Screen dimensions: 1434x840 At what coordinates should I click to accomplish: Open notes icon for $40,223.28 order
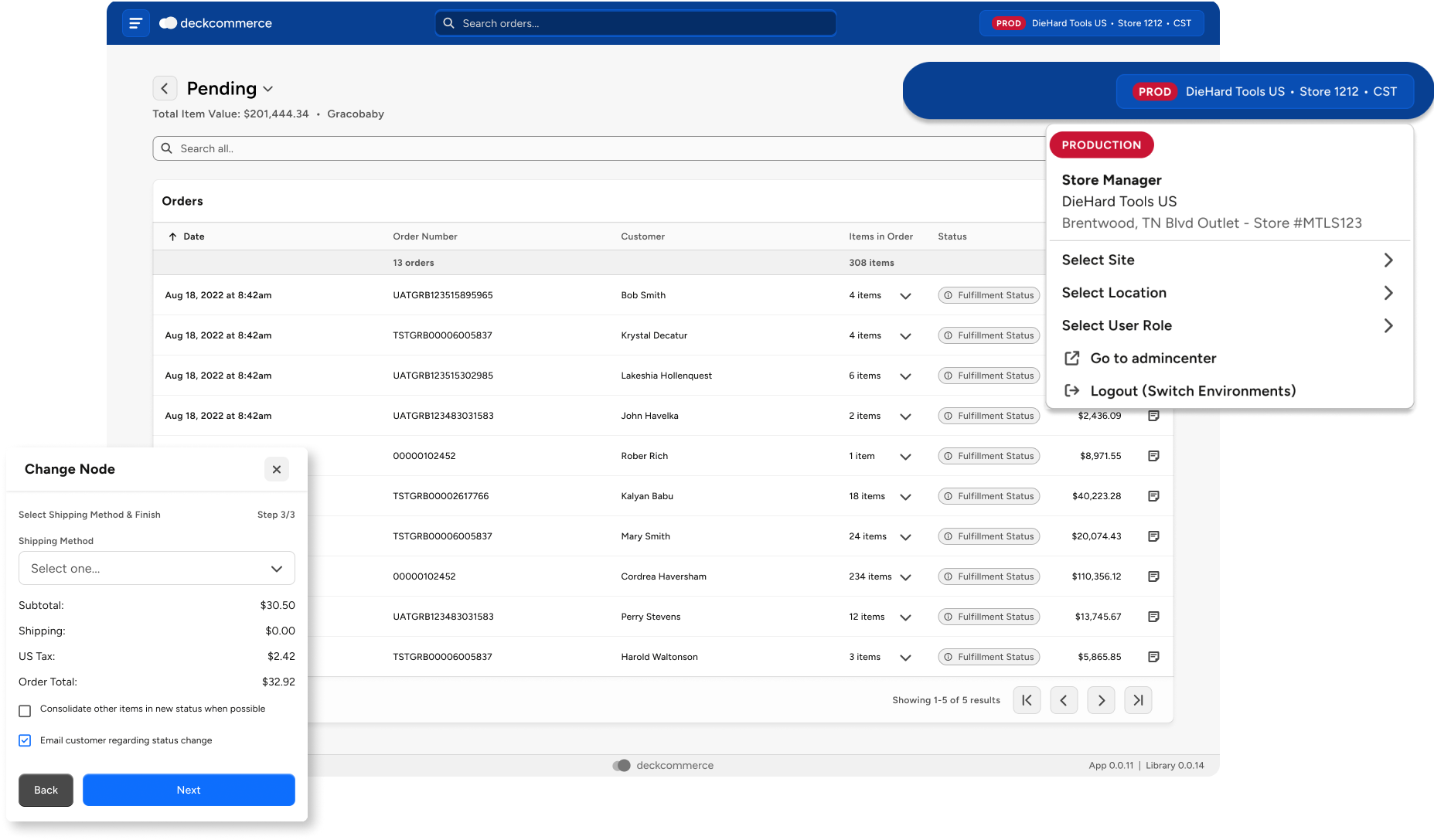(x=1153, y=496)
